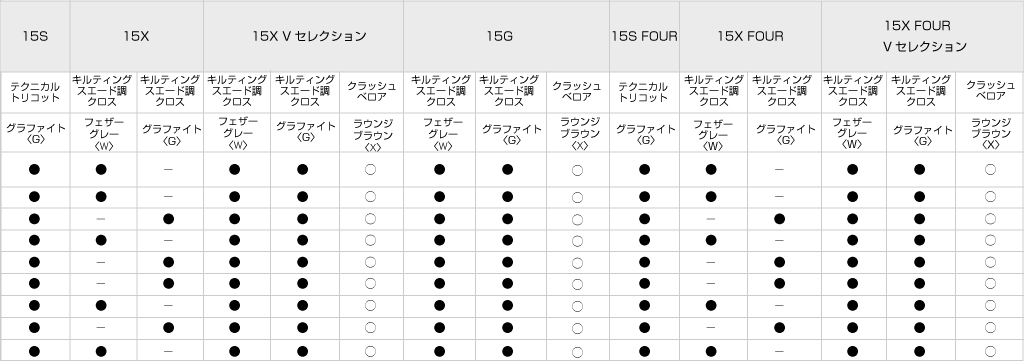The image size is (1024, 361).
Task: Select ラウンジブラウン〈X〉 cell under 15G
Action: click(577, 133)
